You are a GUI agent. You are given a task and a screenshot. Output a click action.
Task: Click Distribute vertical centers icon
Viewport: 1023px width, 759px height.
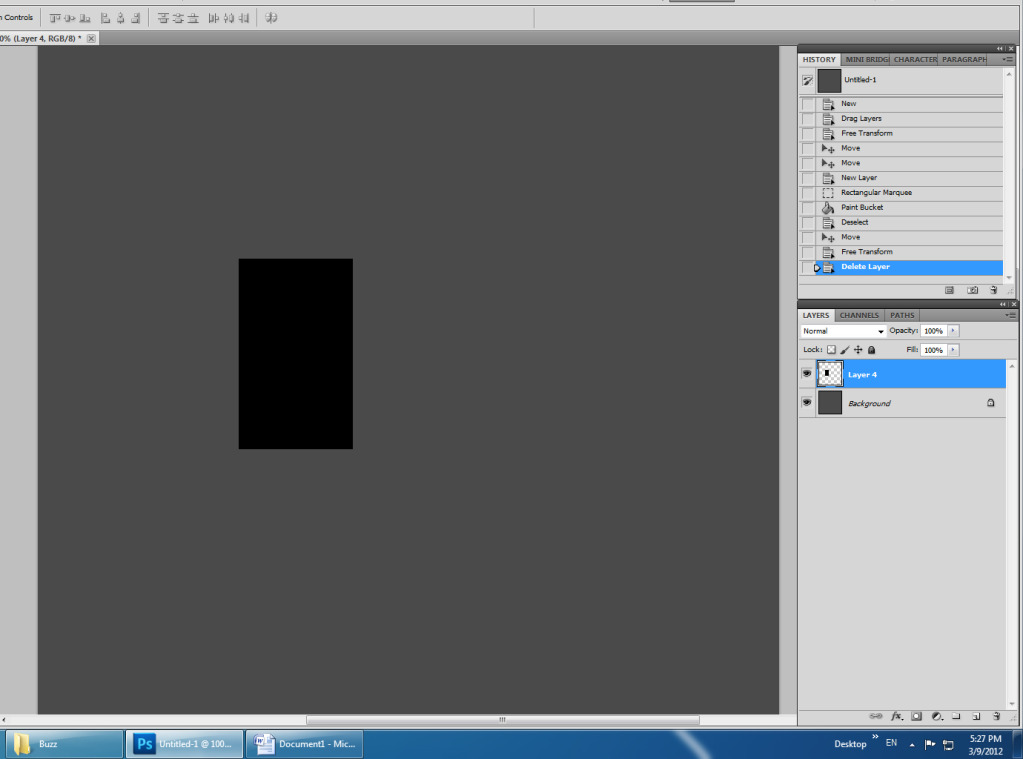[178, 18]
